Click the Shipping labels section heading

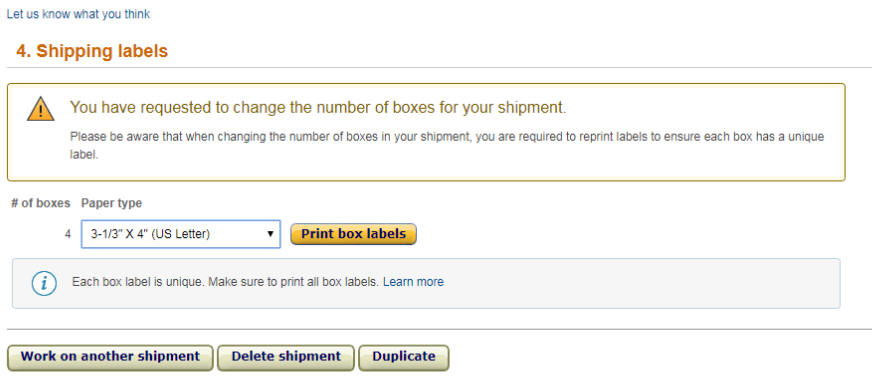[92, 51]
